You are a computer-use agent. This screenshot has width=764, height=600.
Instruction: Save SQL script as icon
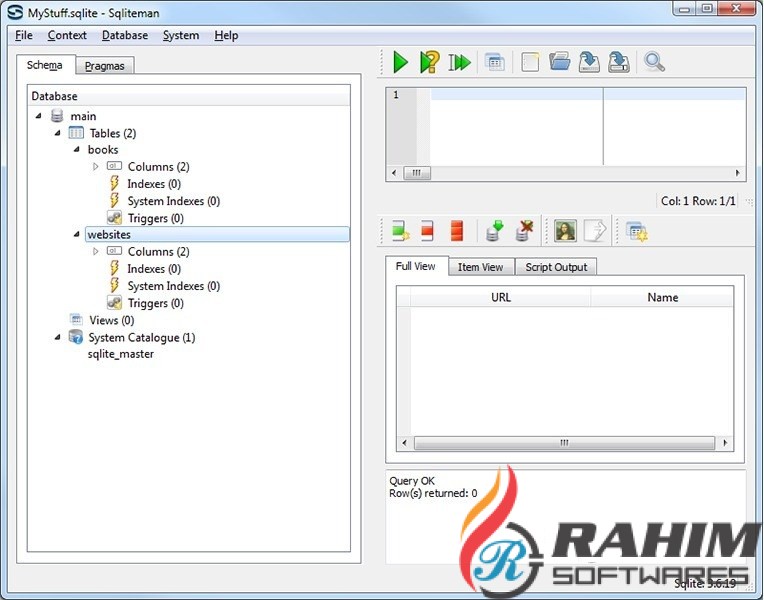[x=619, y=62]
